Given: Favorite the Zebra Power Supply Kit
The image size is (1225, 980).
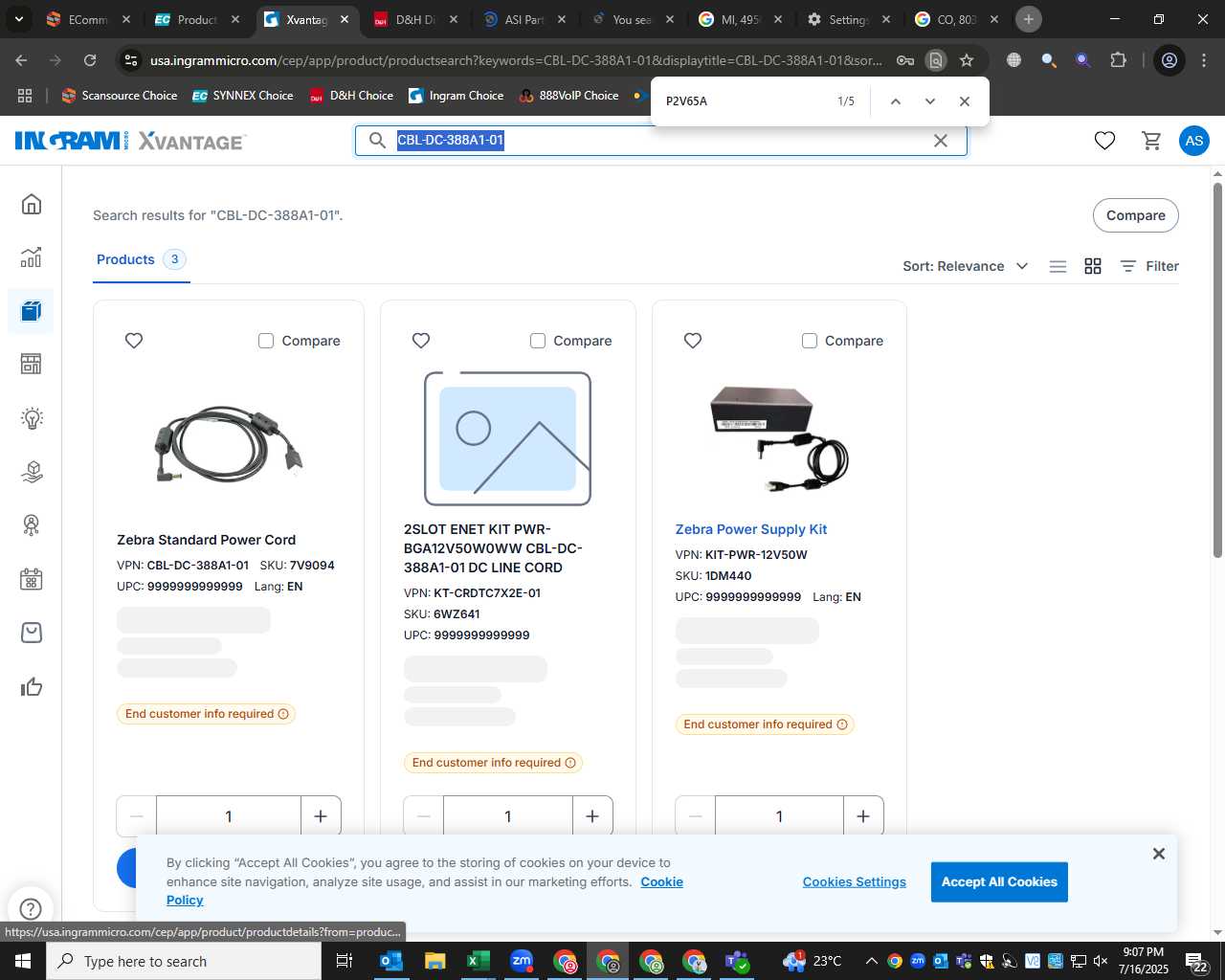Looking at the screenshot, I should tap(693, 341).
